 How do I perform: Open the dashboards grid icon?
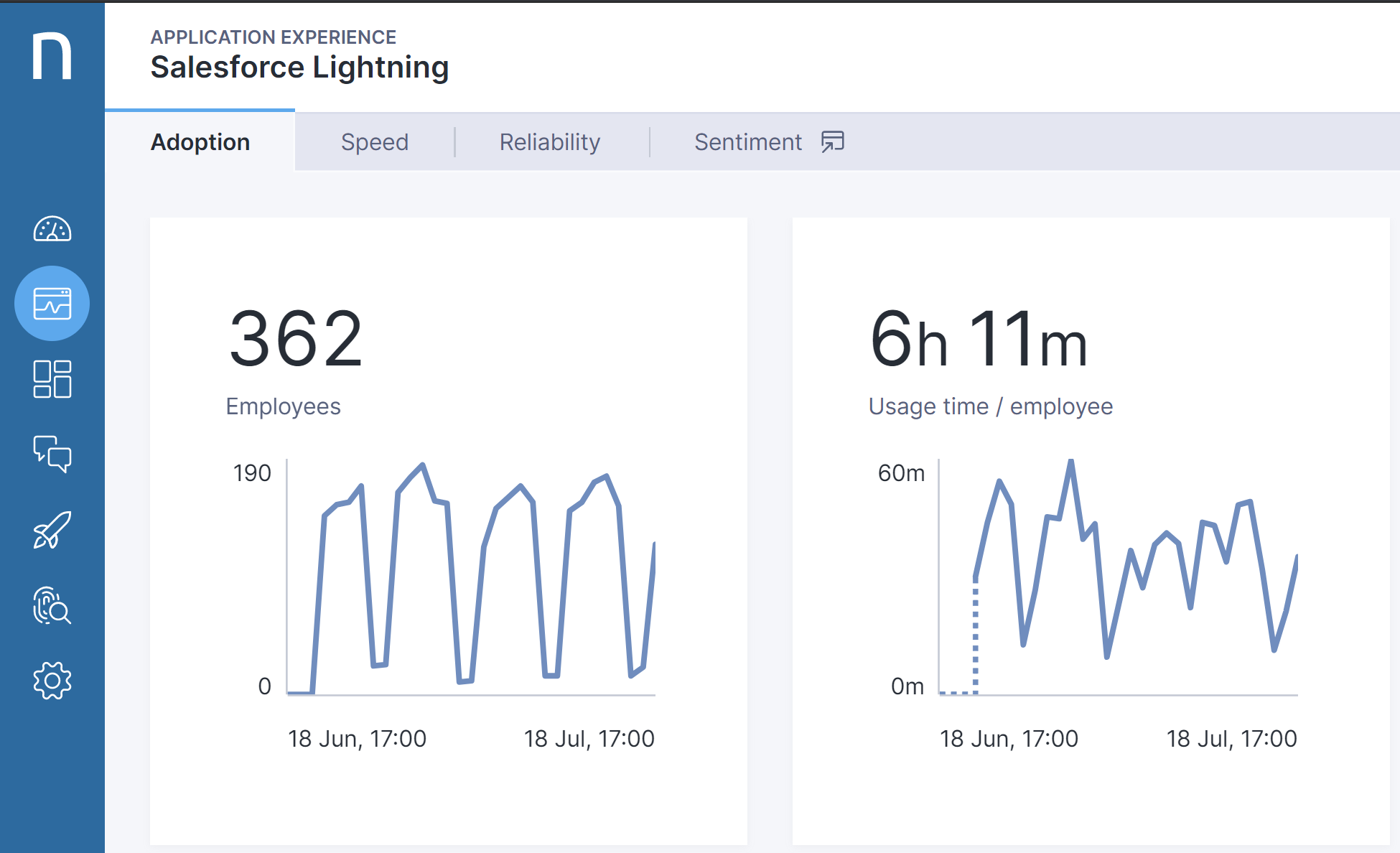pyautogui.click(x=52, y=379)
